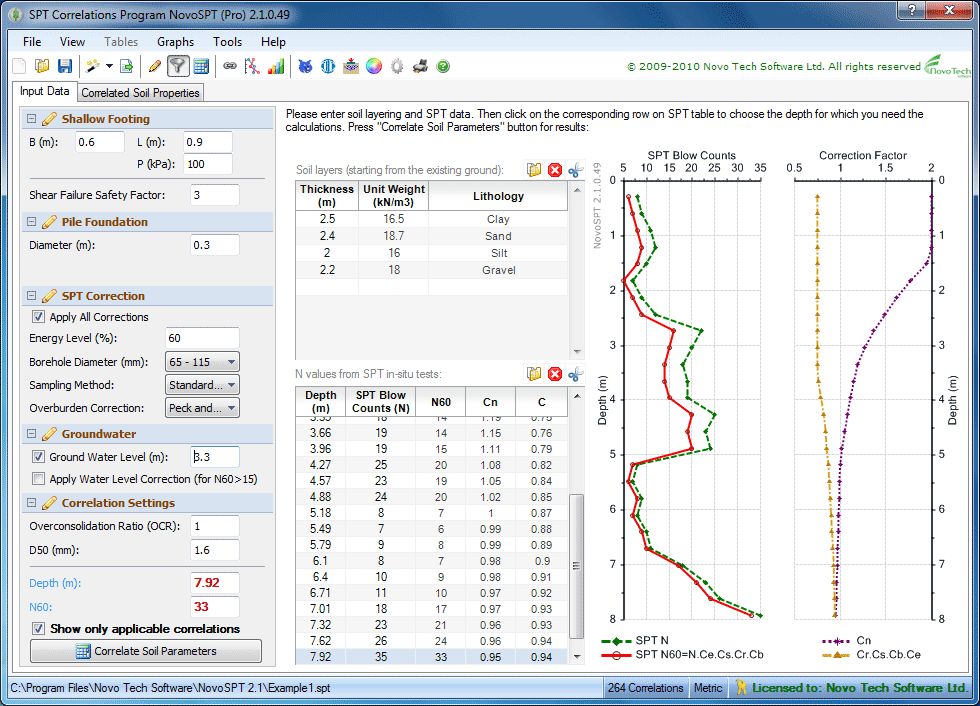The image size is (980, 706).
Task: Open the Tools menu
Action: (228, 41)
